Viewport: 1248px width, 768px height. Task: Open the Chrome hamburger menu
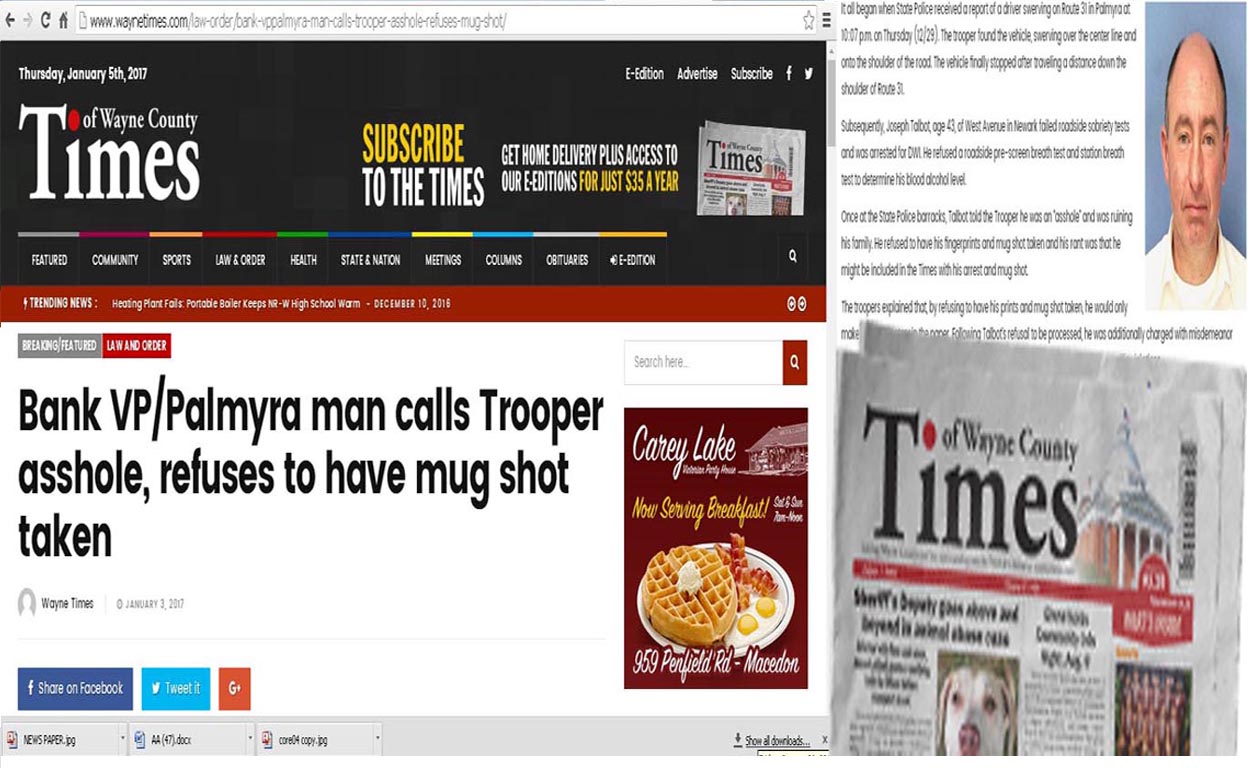[826, 20]
